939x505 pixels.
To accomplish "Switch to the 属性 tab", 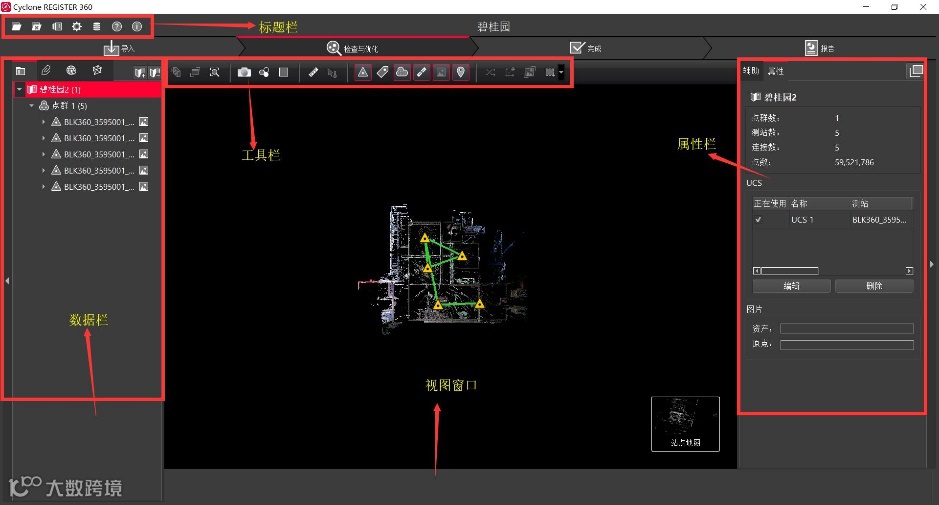I will click(776, 71).
